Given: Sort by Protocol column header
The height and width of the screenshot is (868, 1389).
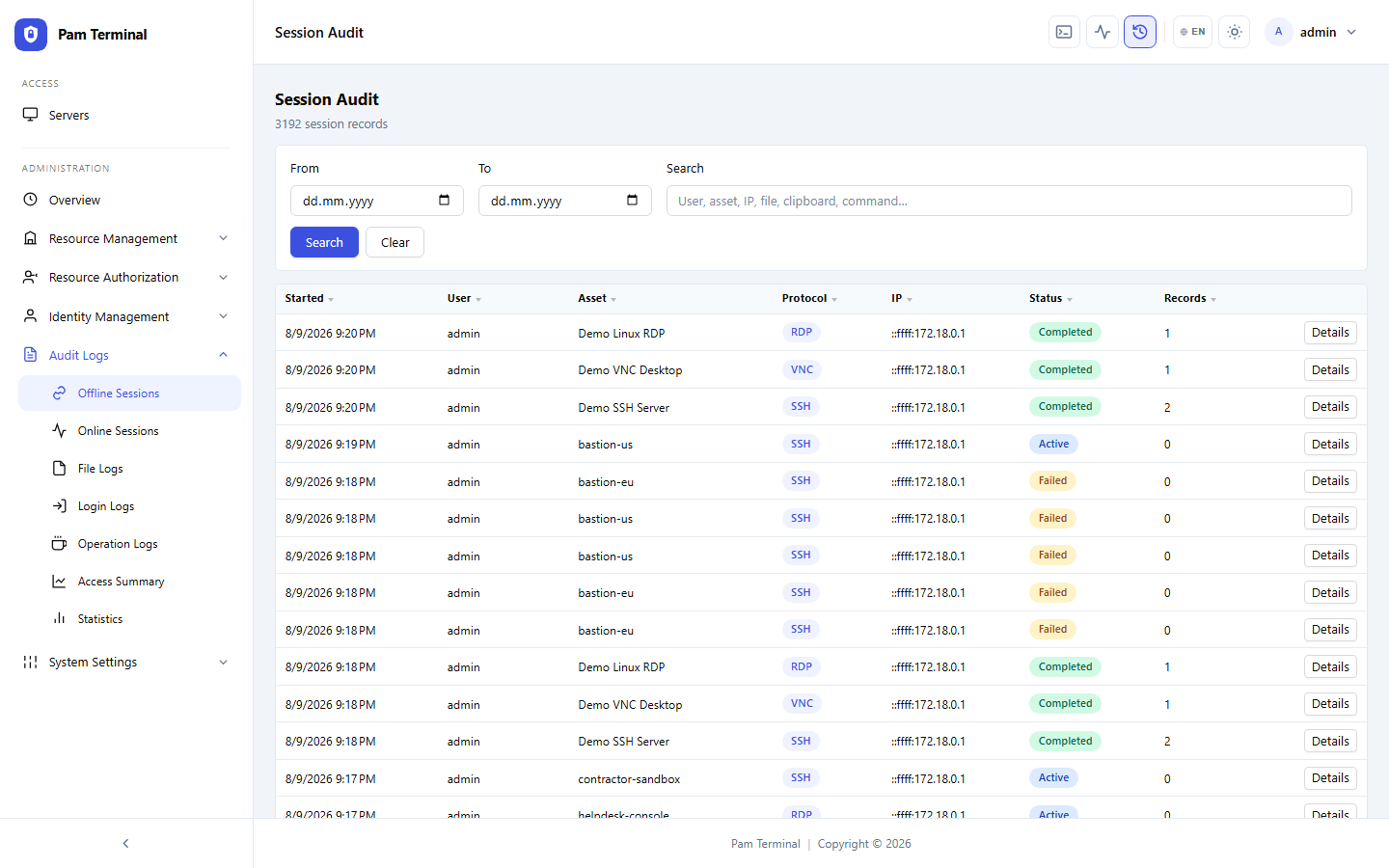Looking at the screenshot, I should [809, 299].
